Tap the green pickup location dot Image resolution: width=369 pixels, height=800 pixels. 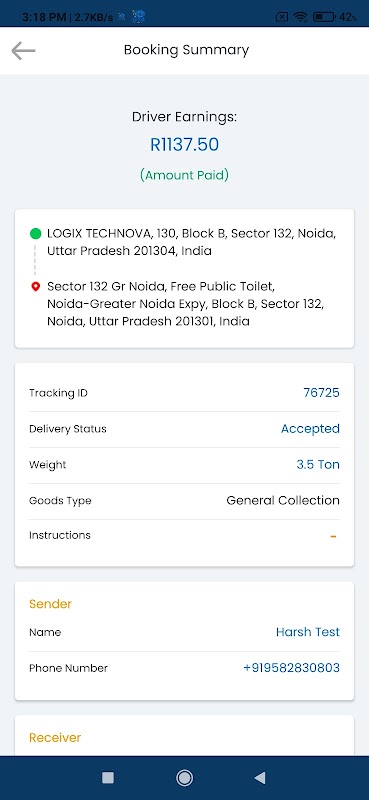(35, 234)
